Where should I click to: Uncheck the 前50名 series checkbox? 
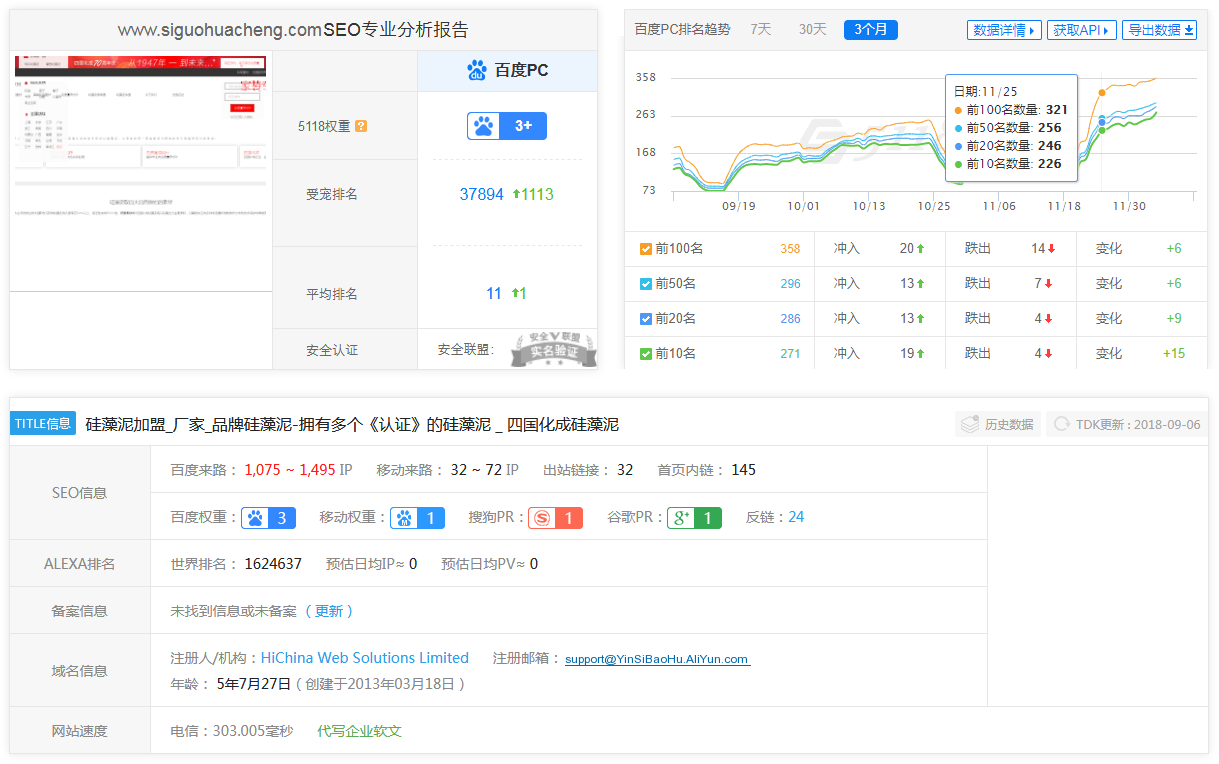pyautogui.click(x=645, y=284)
